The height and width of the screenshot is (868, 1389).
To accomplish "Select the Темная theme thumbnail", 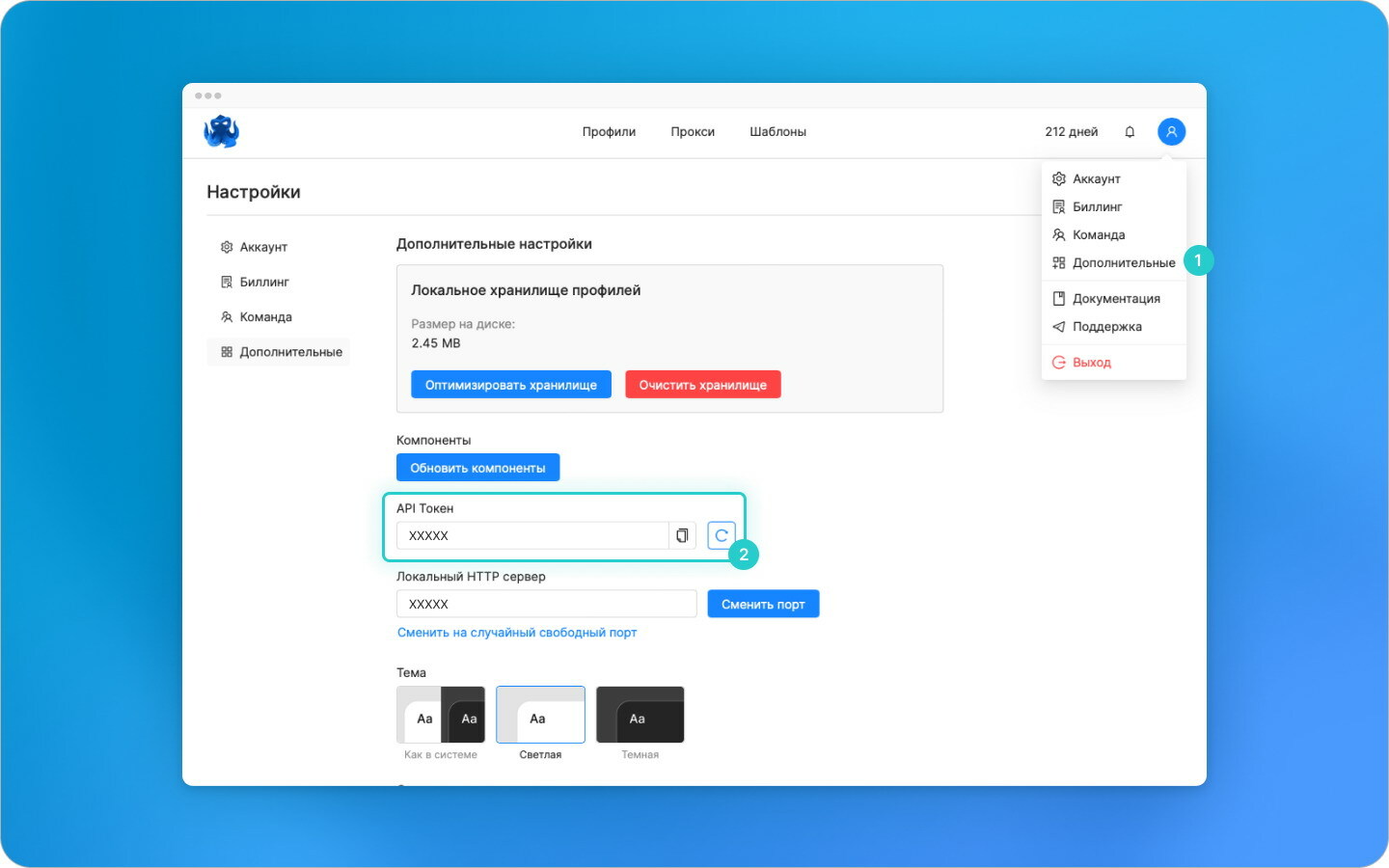I will click(x=640, y=715).
